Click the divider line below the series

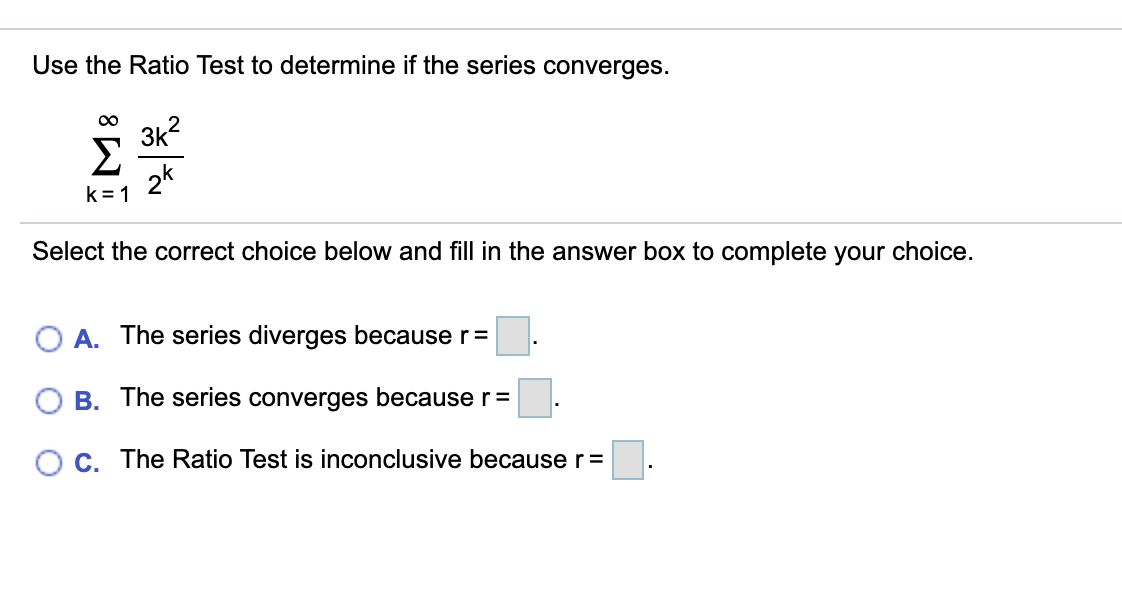point(570,222)
